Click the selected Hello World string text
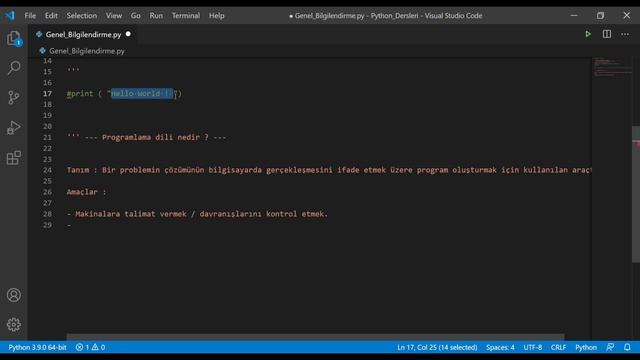 coord(142,93)
